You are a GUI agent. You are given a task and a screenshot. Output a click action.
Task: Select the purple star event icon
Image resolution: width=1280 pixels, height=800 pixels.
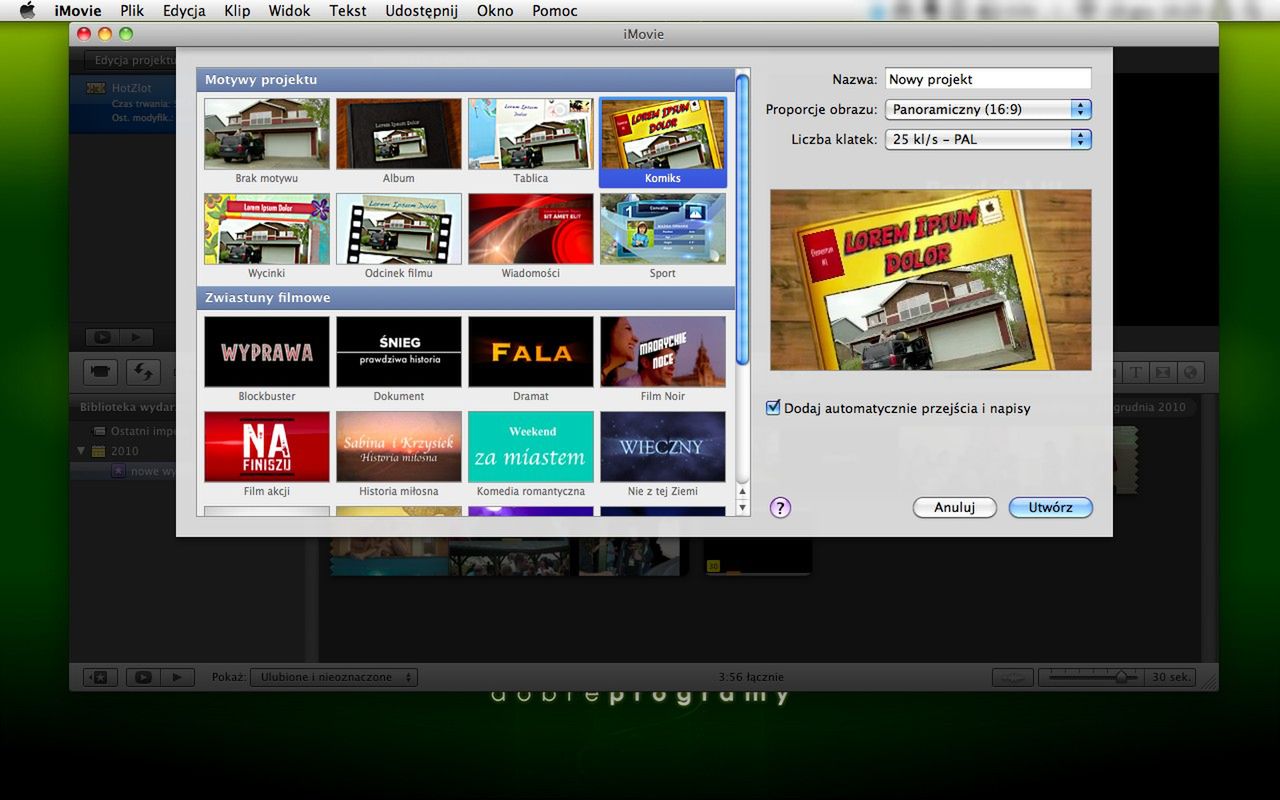[118, 471]
